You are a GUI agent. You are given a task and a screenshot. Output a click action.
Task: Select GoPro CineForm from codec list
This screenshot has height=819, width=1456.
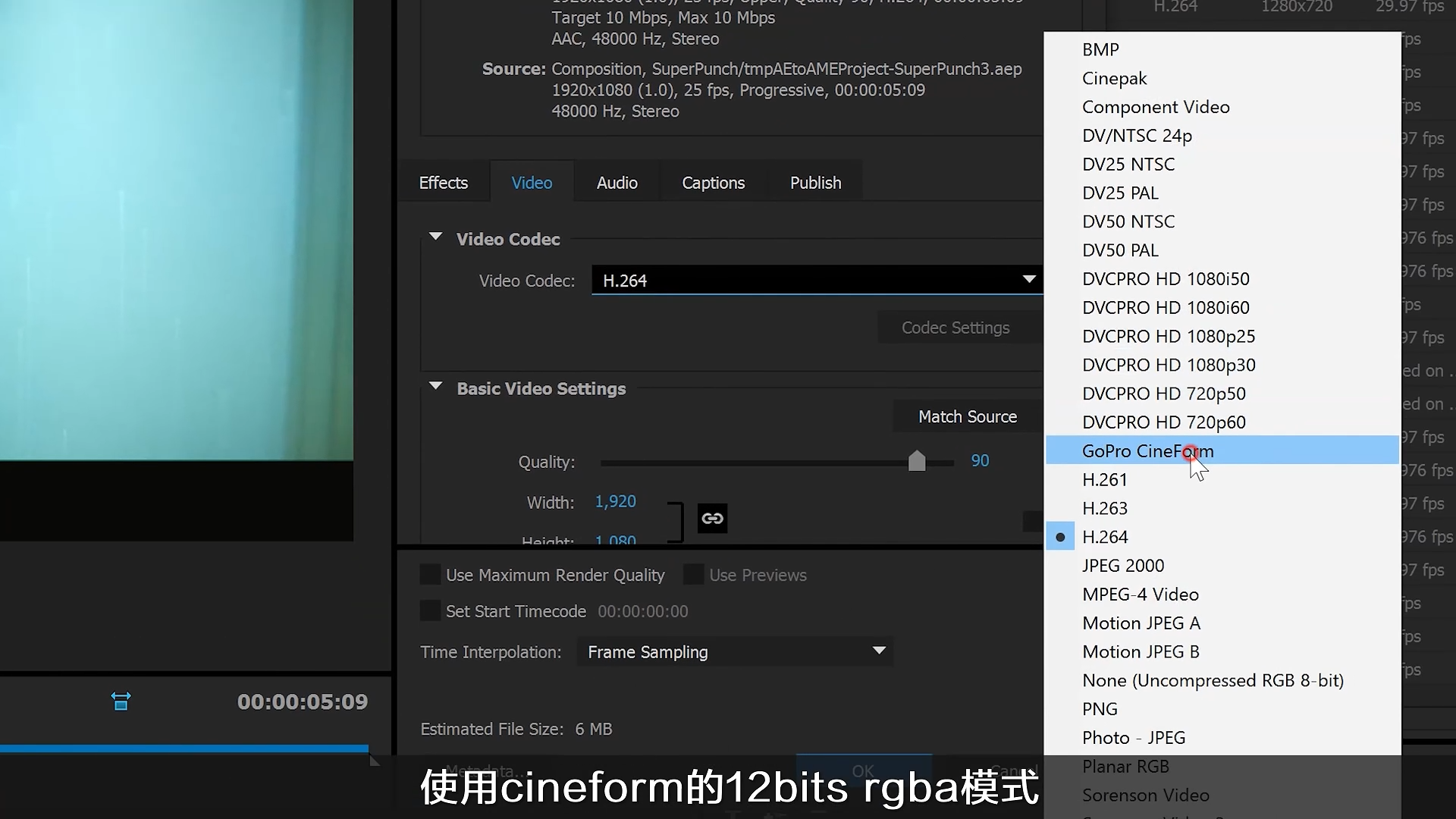click(x=1147, y=451)
